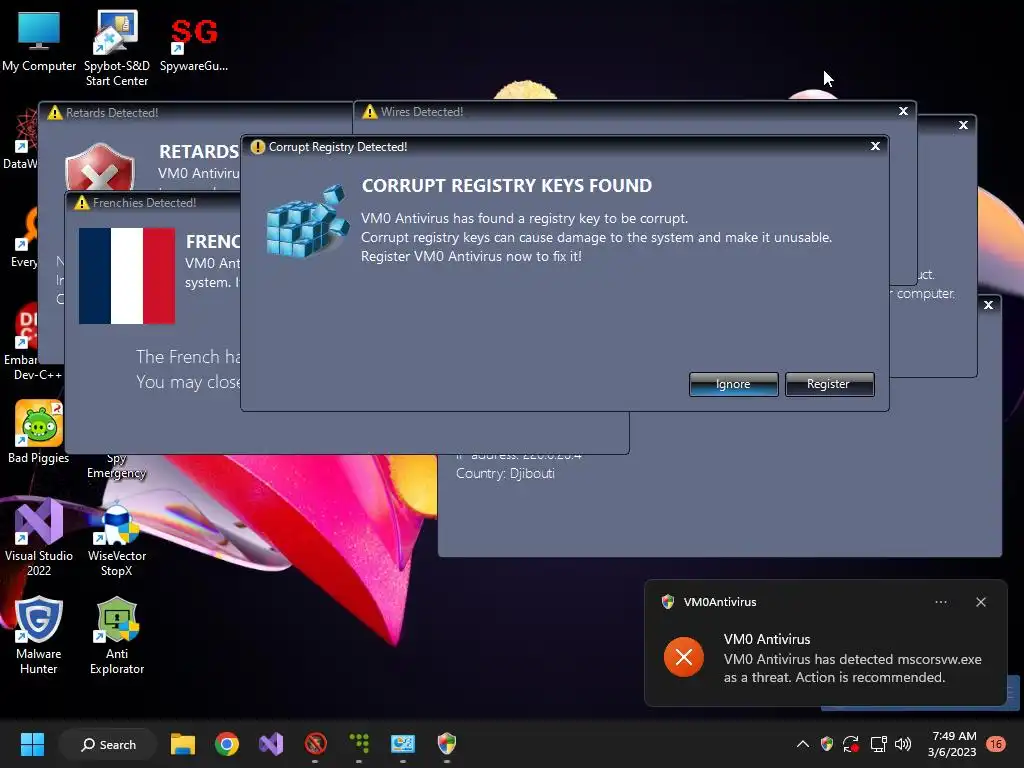Image resolution: width=1024 pixels, height=768 pixels.
Task: Click the red error icon in notification
Action: click(684, 657)
